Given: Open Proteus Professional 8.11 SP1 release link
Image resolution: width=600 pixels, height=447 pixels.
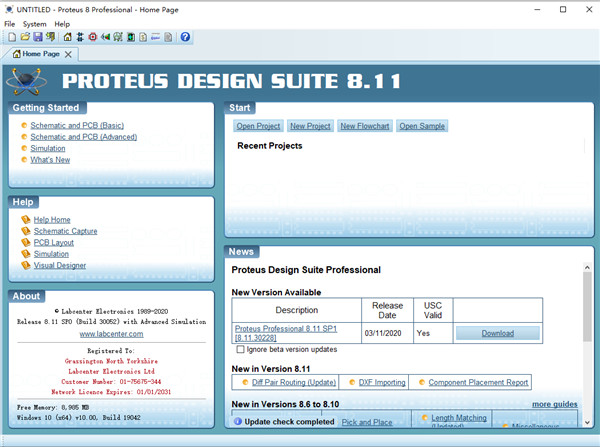Looking at the screenshot, I should click(286, 333).
